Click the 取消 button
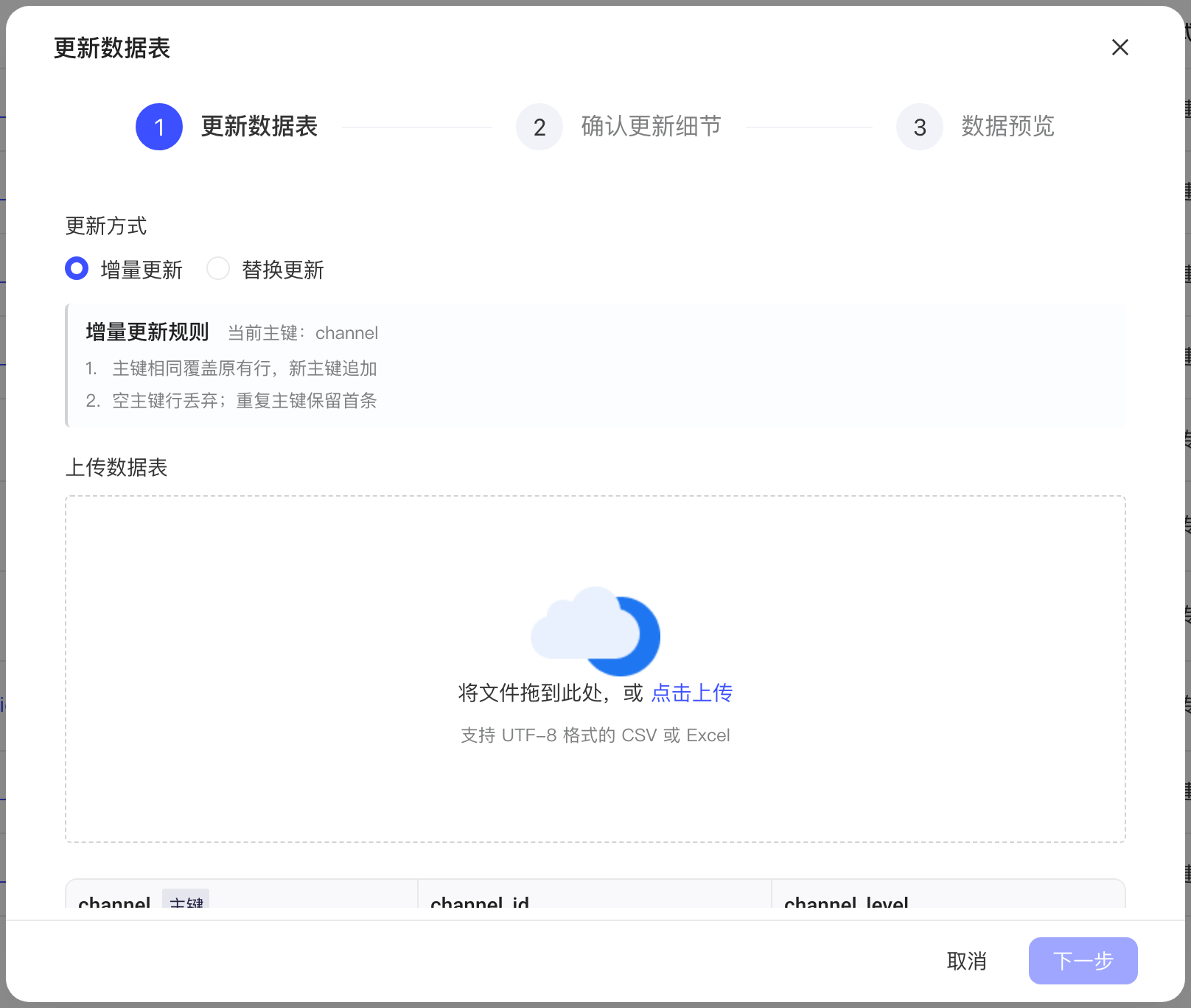The width and height of the screenshot is (1191, 1008). pos(966,961)
